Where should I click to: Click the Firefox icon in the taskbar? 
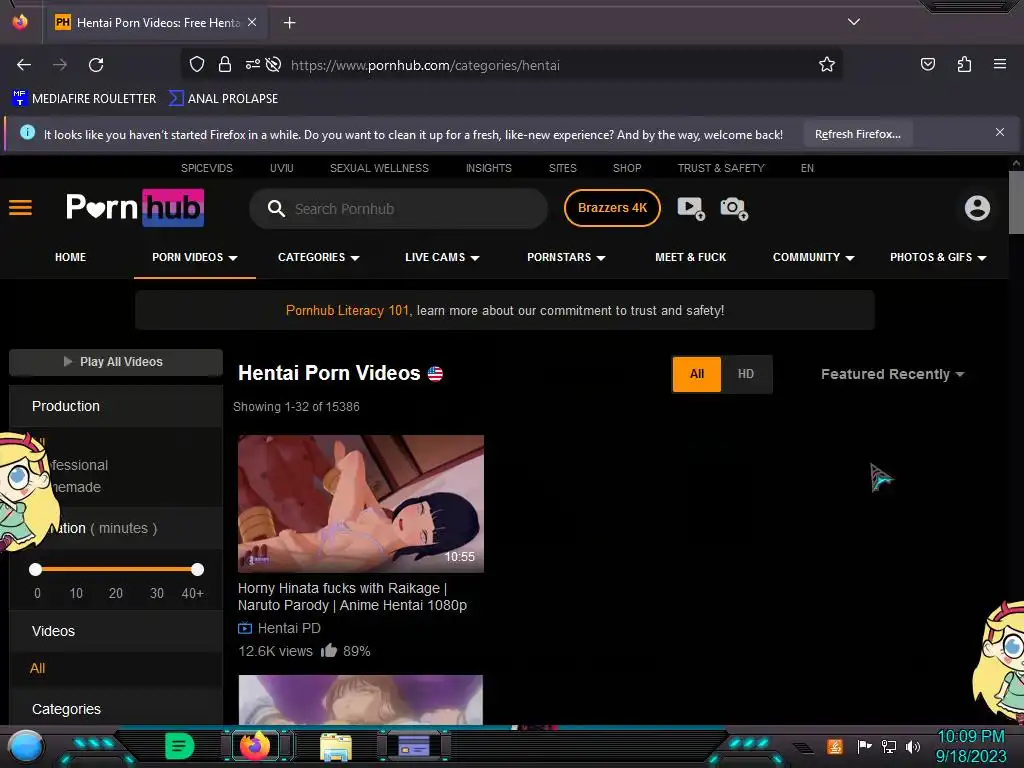[255, 746]
